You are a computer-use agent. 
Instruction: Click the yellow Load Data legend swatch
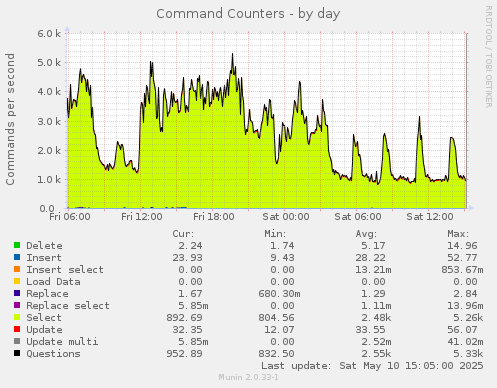click(x=17, y=281)
